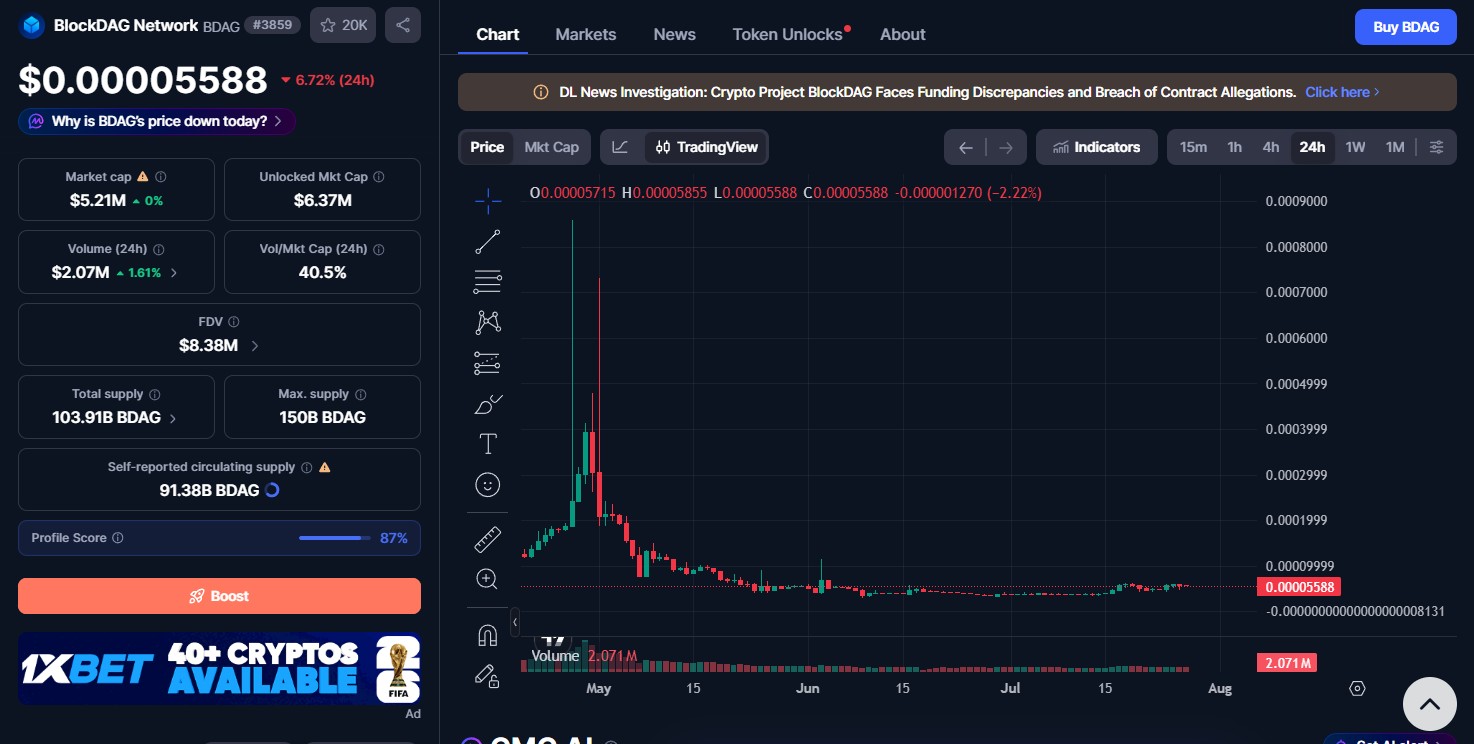Add BlockDAG to watchlist with star

click(x=343, y=25)
